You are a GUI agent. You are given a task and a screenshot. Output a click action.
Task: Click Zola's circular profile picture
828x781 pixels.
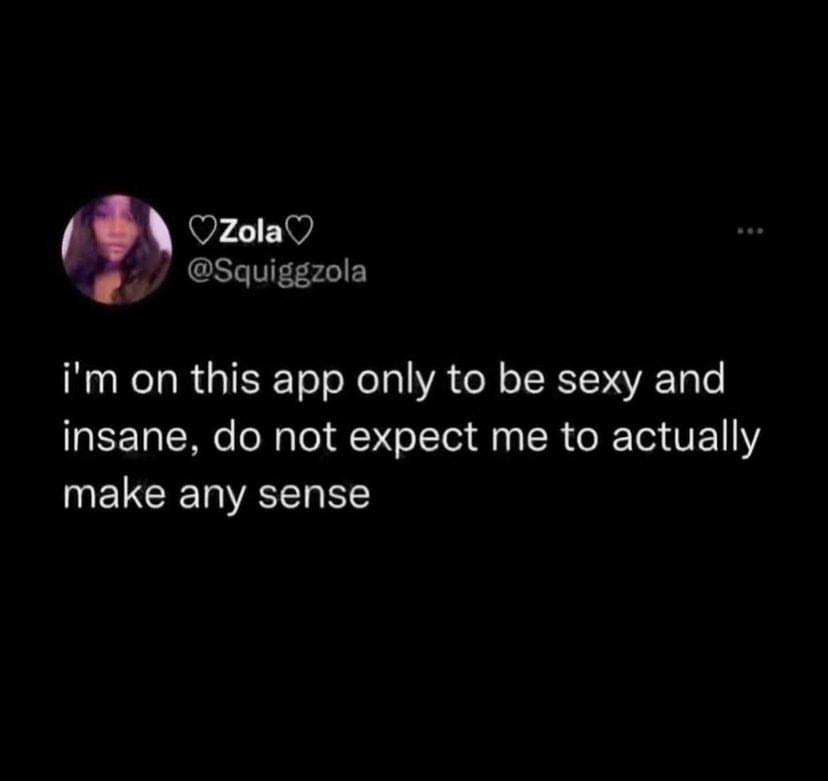(x=117, y=249)
